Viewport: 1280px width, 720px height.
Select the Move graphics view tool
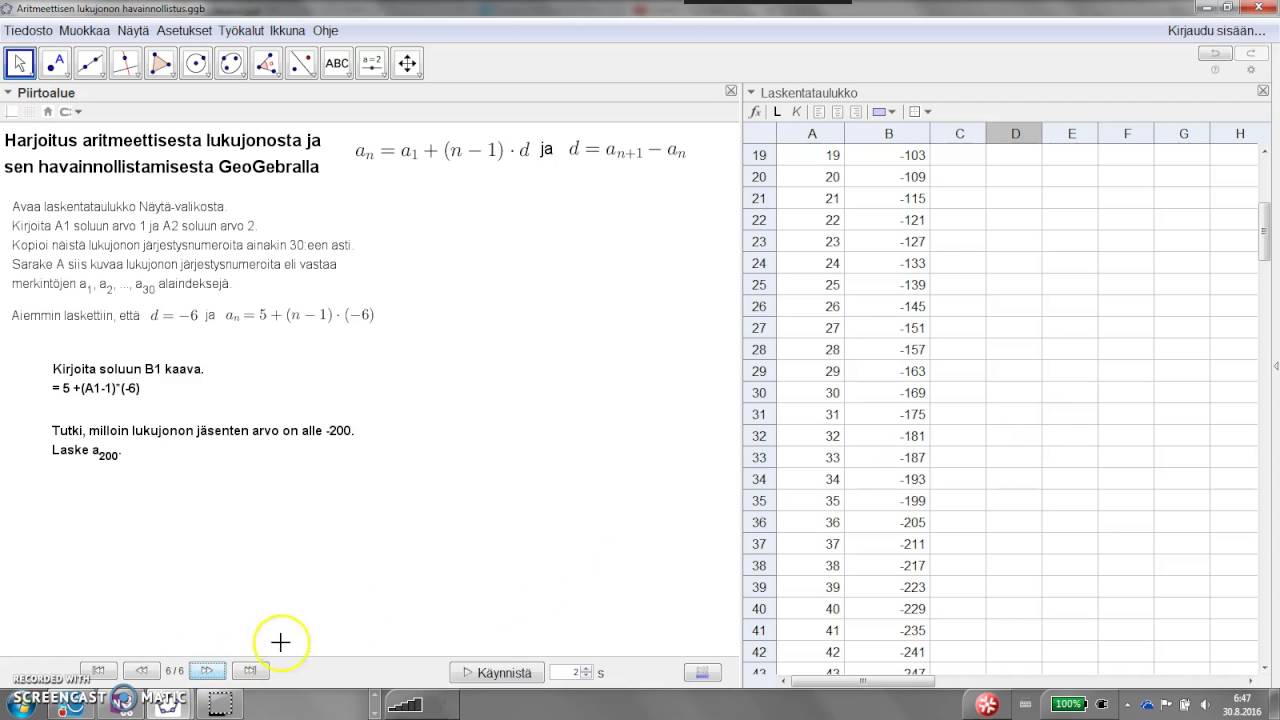click(x=407, y=63)
